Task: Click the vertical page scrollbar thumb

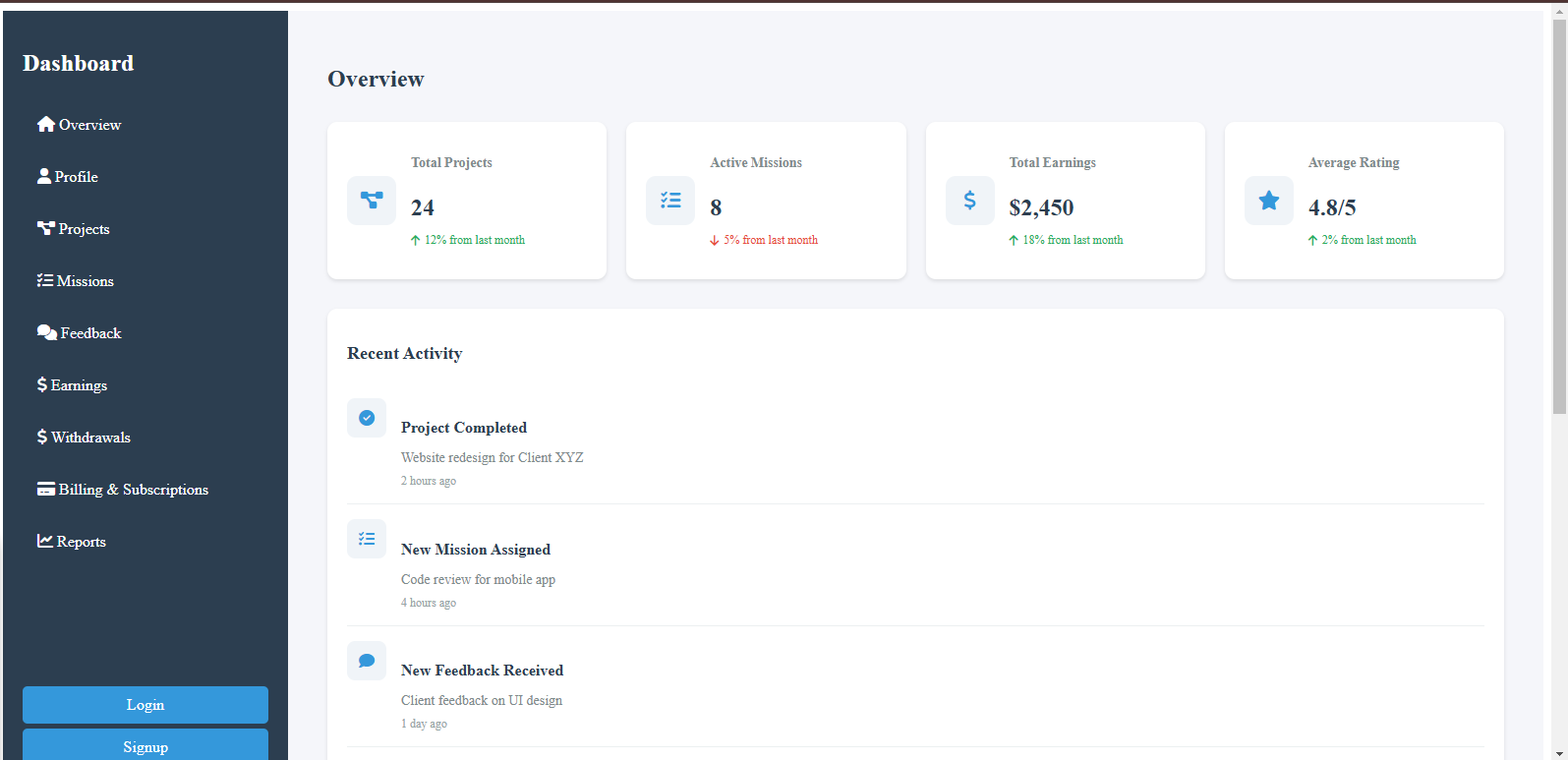Action: coord(1559,216)
